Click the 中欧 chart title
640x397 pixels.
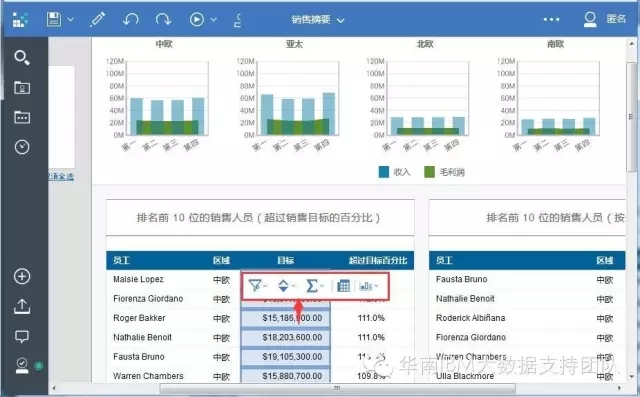point(164,44)
